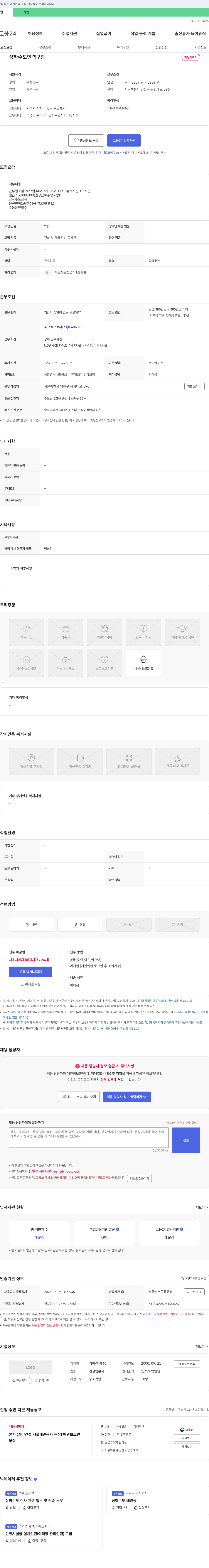Click the 고용24 site logo
Screen dimensions: 209x1568
click(x=8, y=34)
